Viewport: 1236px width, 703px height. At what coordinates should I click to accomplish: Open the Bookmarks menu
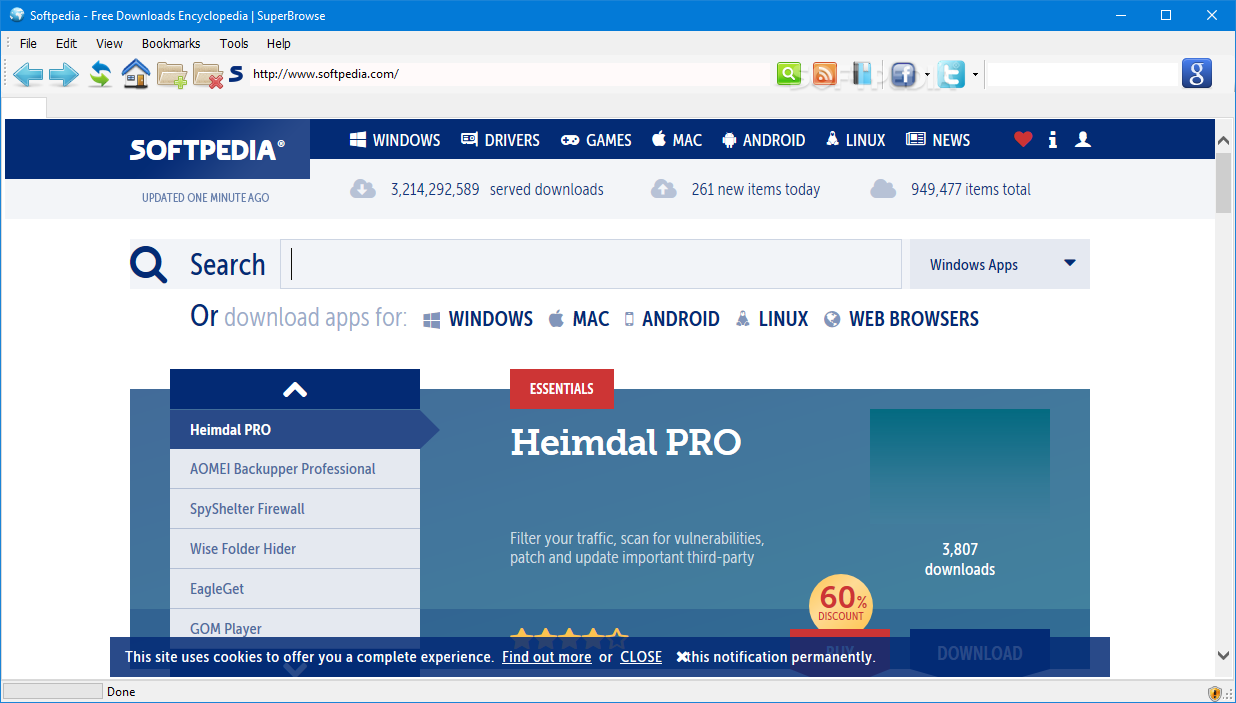click(171, 43)
